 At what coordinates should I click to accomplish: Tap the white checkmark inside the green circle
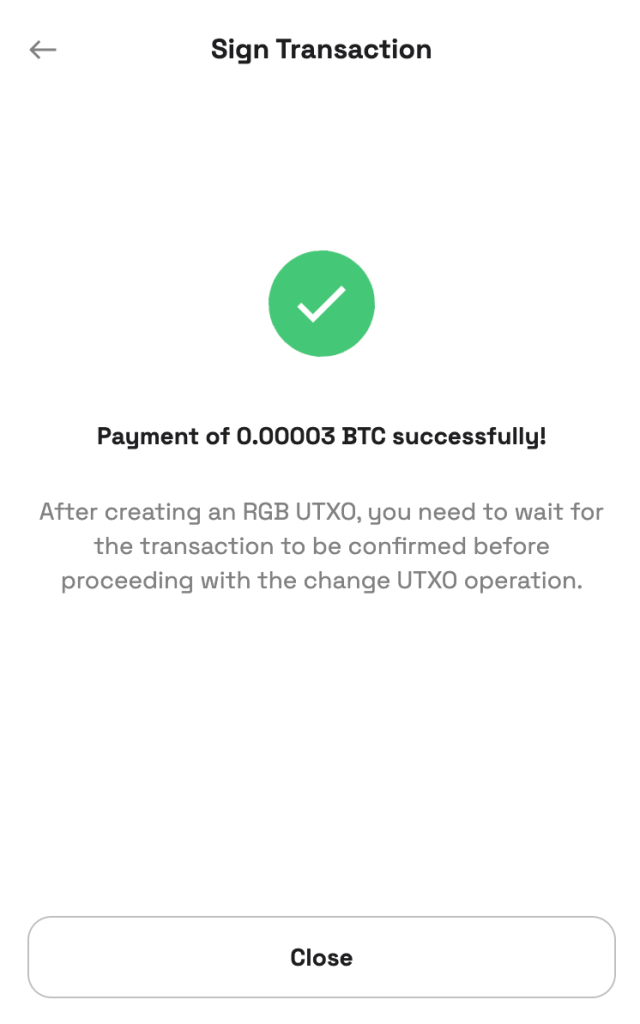[x=321, y=304]
